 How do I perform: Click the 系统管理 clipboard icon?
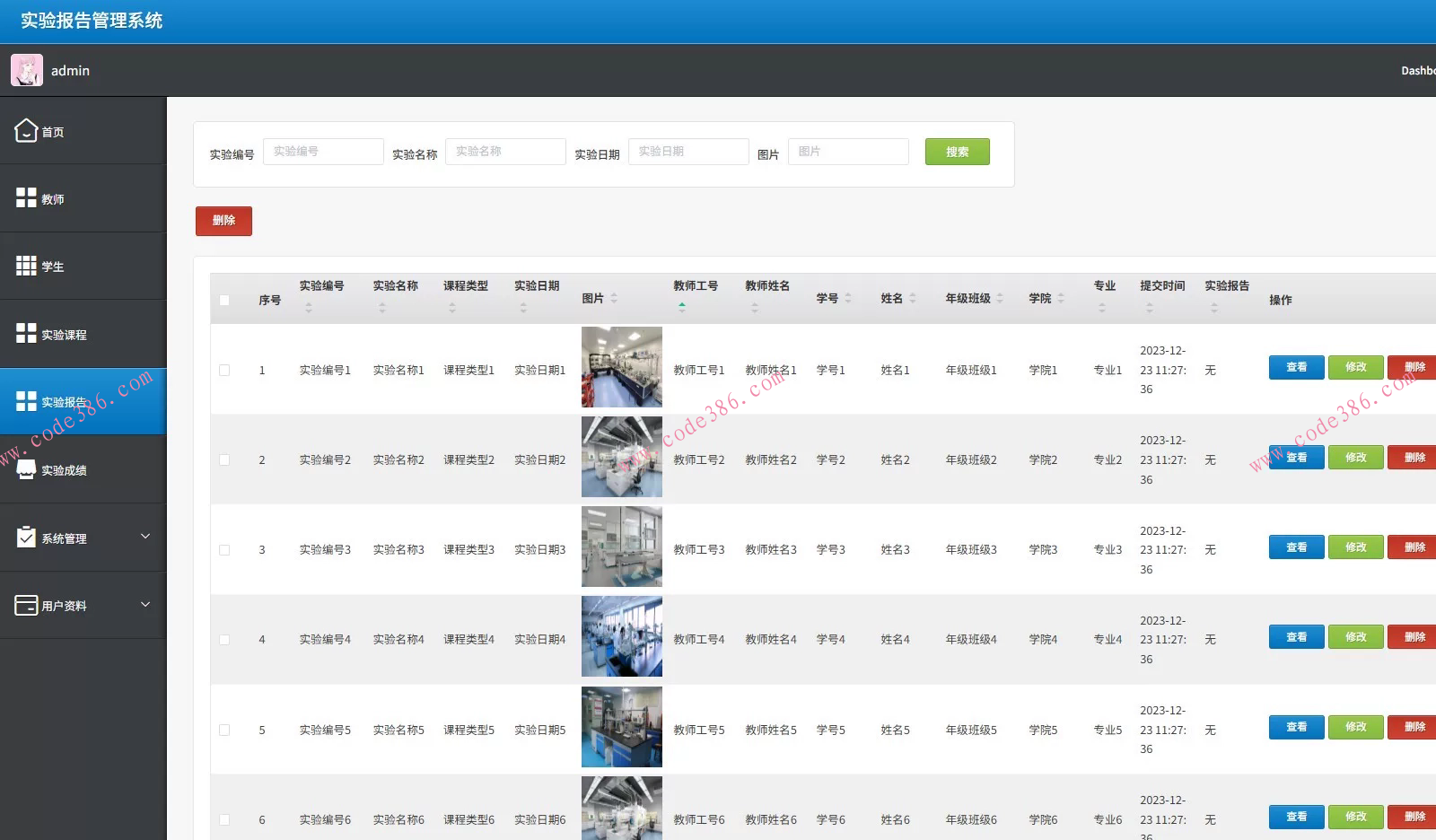pos(26,537)
